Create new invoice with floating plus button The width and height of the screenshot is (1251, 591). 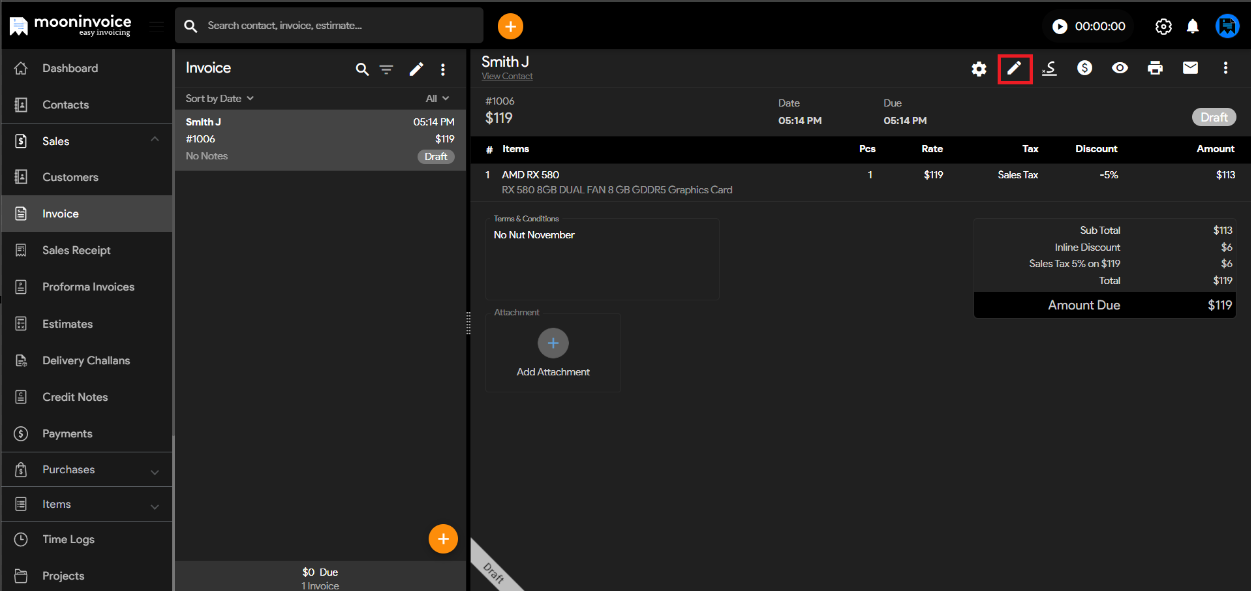tap(443, 538)
